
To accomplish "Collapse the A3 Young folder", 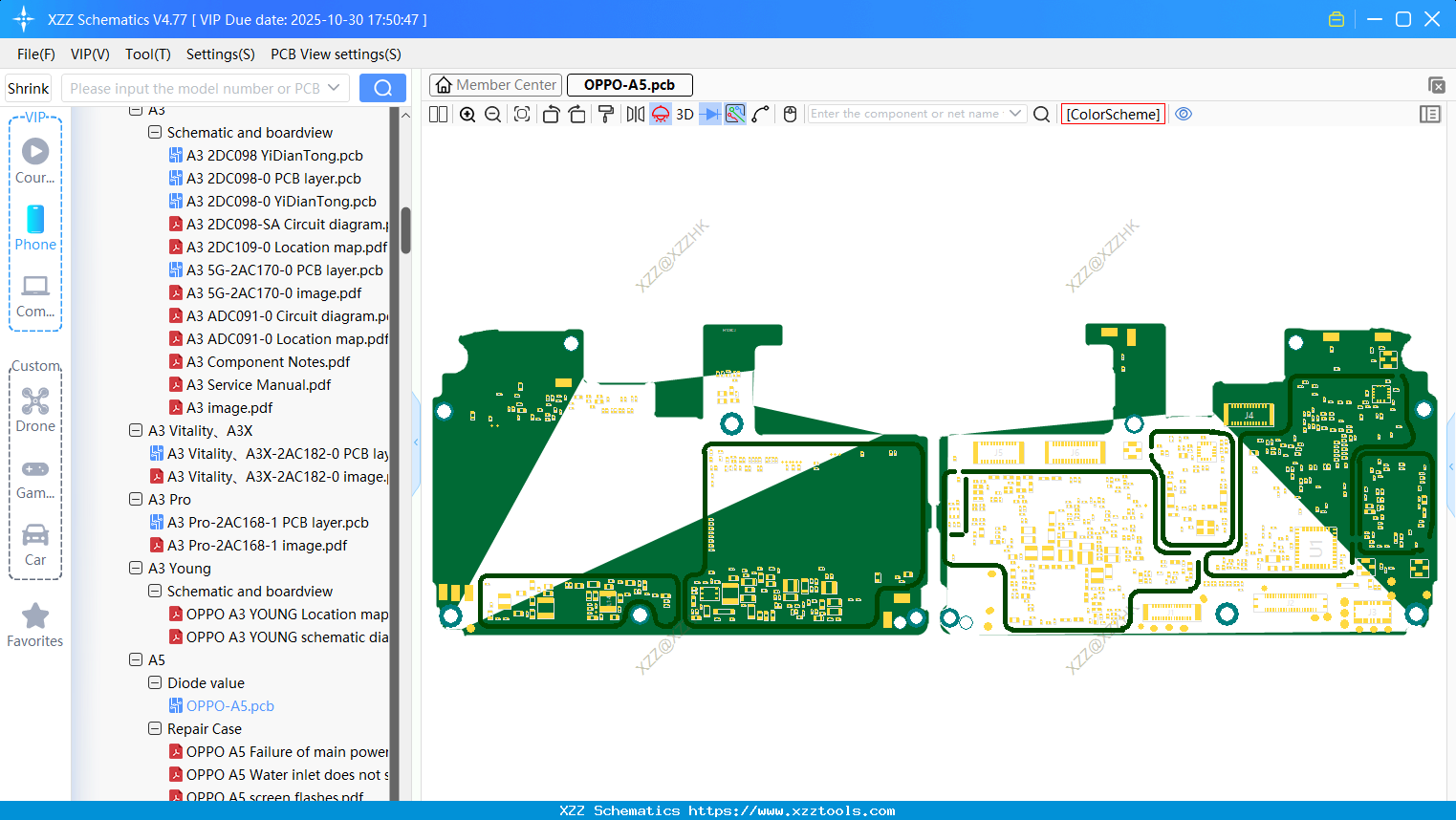I will pos(136,569).
